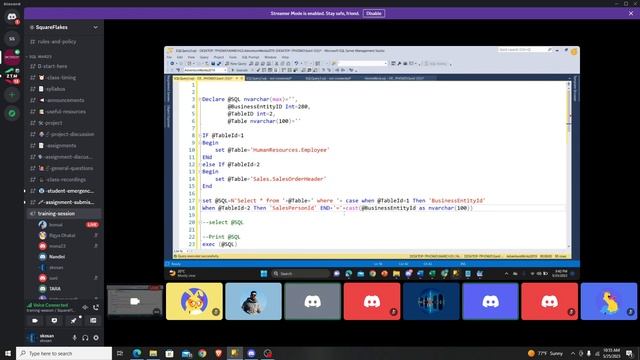Start an activity with rocket icon

(74, 321)
